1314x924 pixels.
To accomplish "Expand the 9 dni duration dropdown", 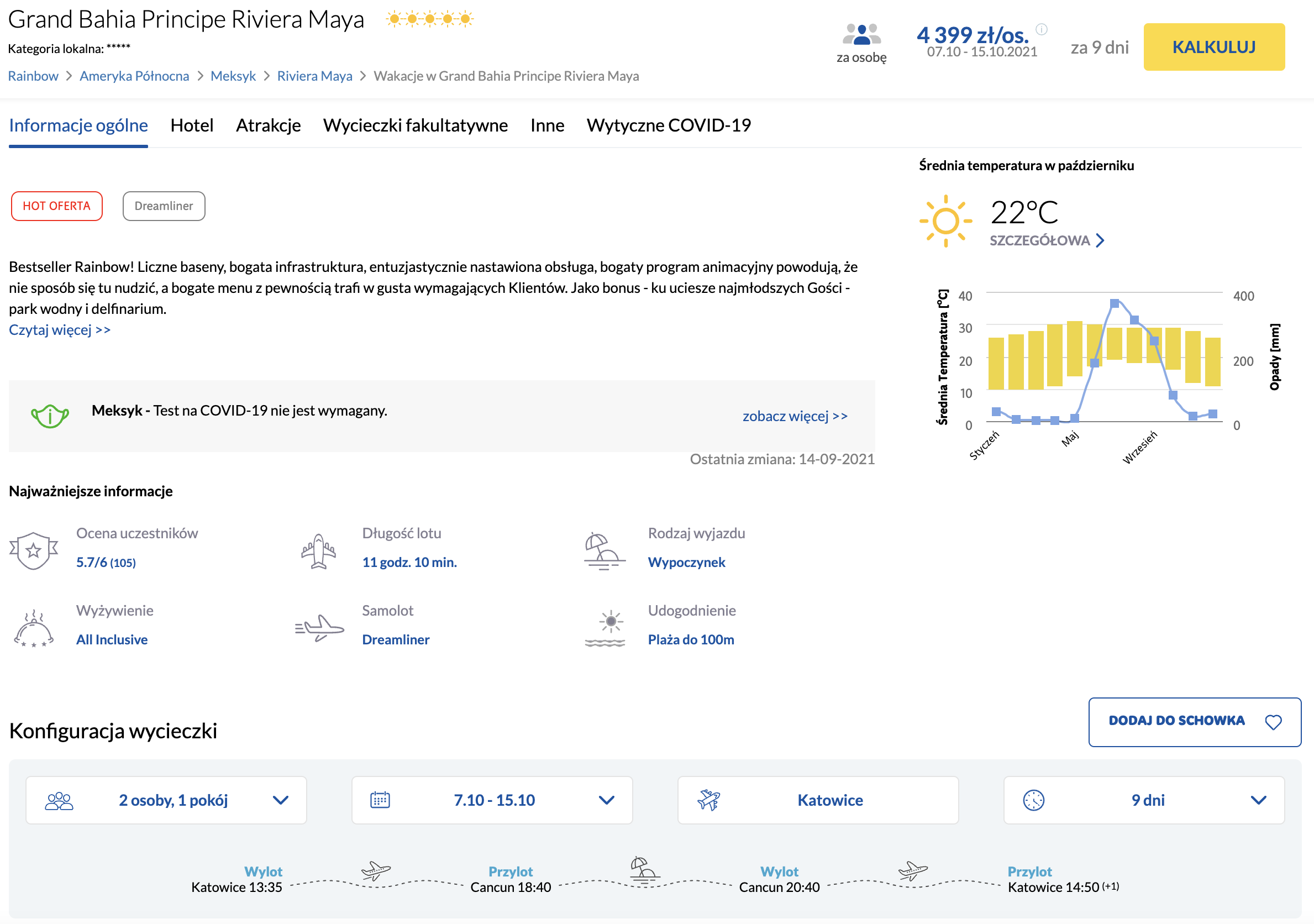I will point(1144,800).
